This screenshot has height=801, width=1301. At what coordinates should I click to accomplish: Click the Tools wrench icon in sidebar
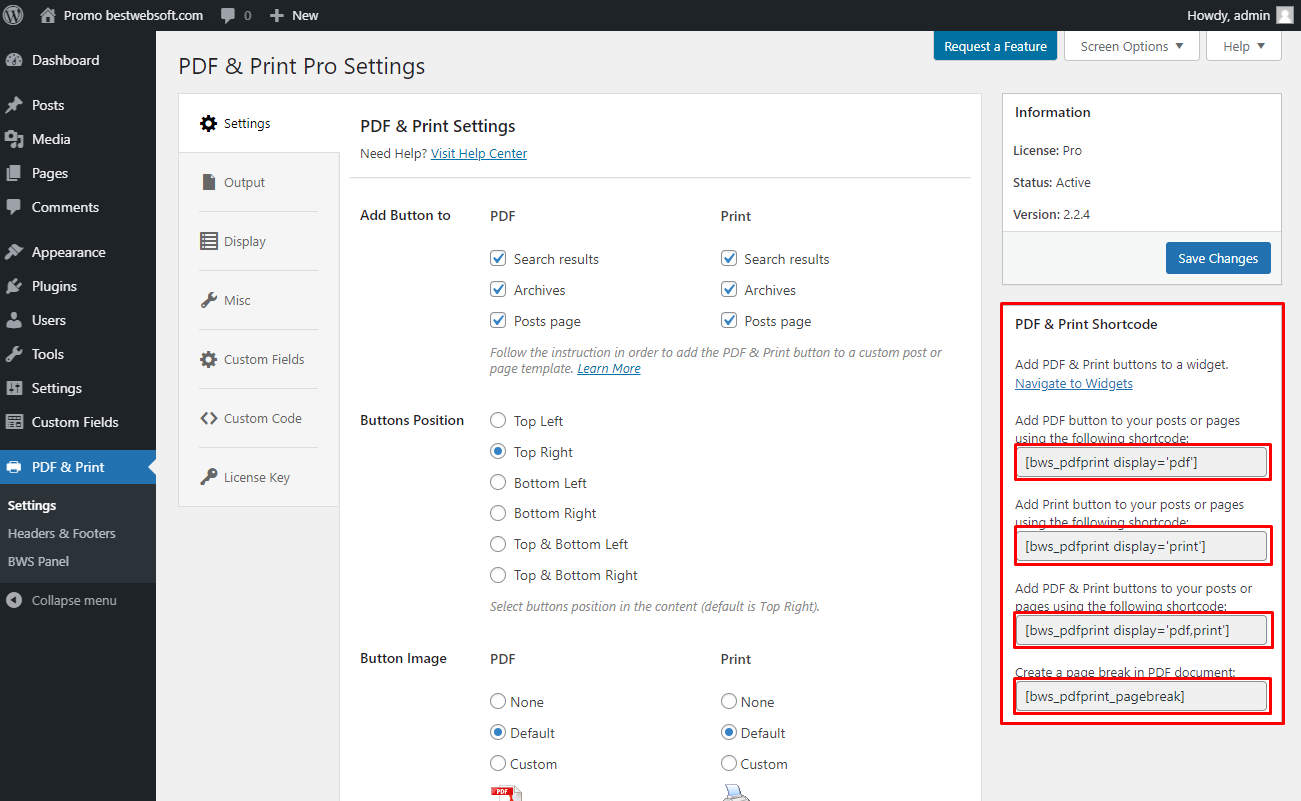click(x=14, y=354)
